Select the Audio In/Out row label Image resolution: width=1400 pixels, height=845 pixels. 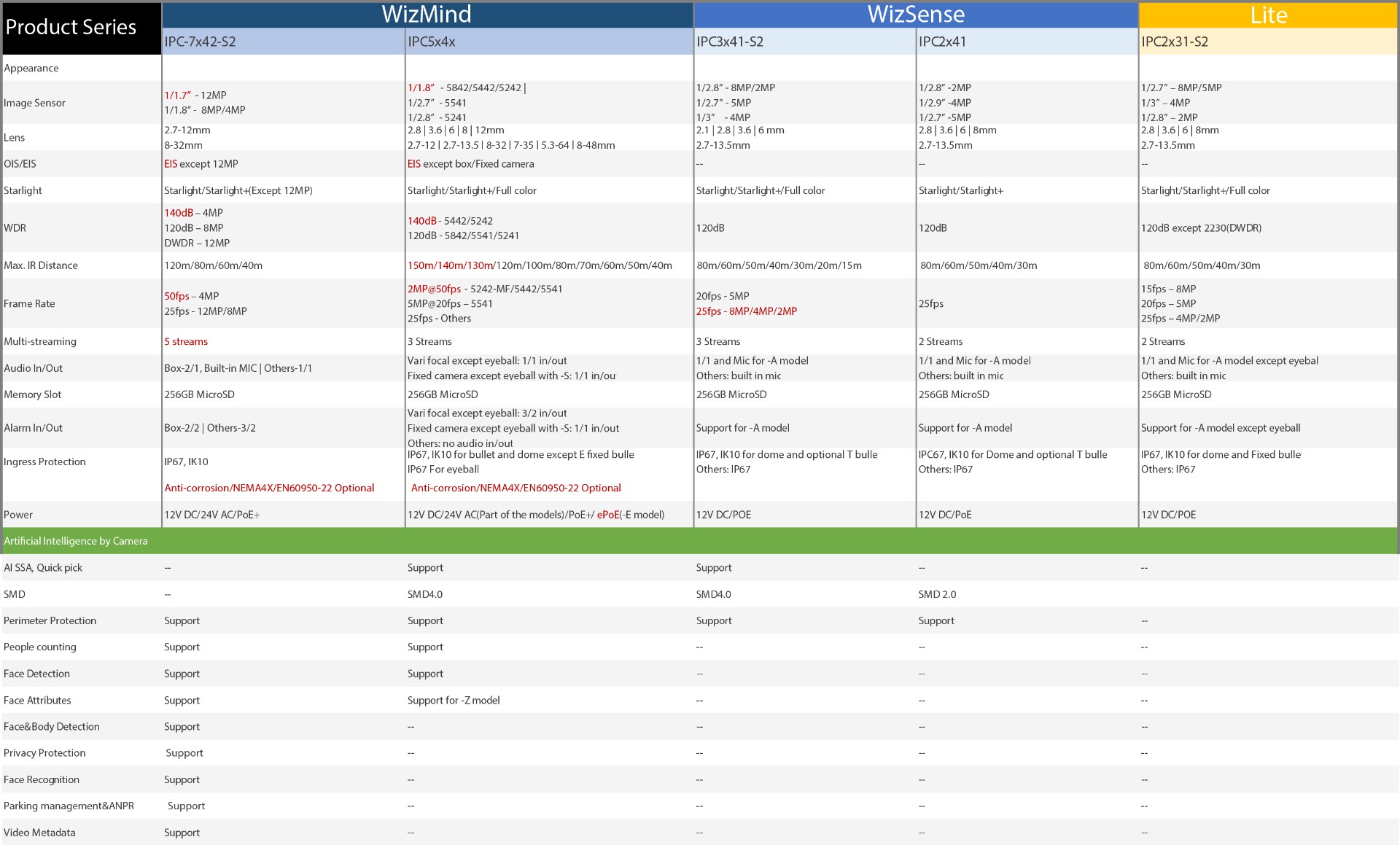pyautogui.click(x=33, y=368)
